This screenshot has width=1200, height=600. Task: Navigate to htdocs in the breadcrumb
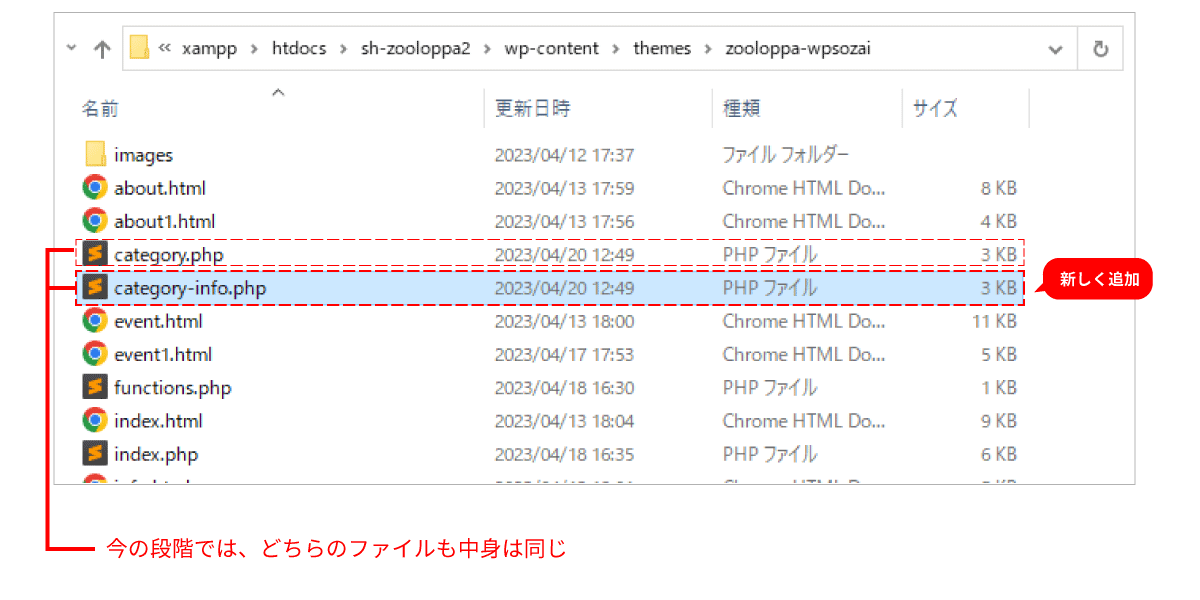pyautogui.click(x=299, y=48)
